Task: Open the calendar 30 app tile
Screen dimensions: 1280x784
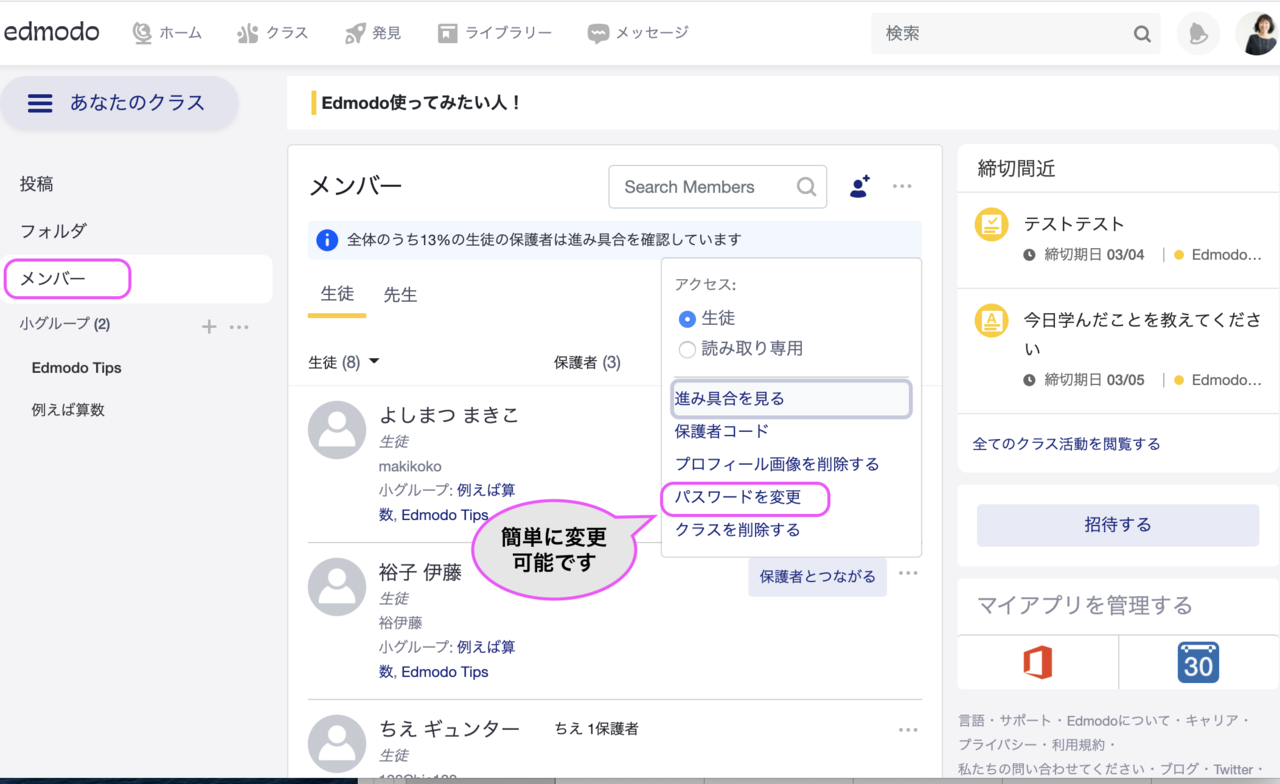Action: [1198, 662]
